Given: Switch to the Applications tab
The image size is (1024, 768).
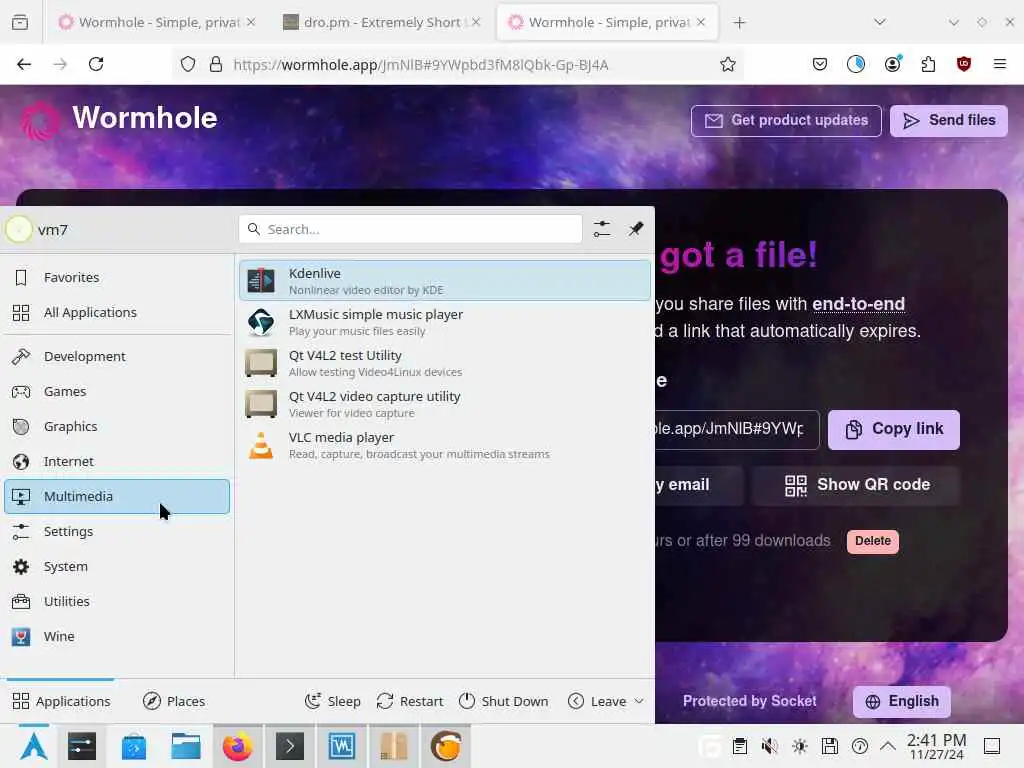Looking at the screenshot, I should click(61, 701).
